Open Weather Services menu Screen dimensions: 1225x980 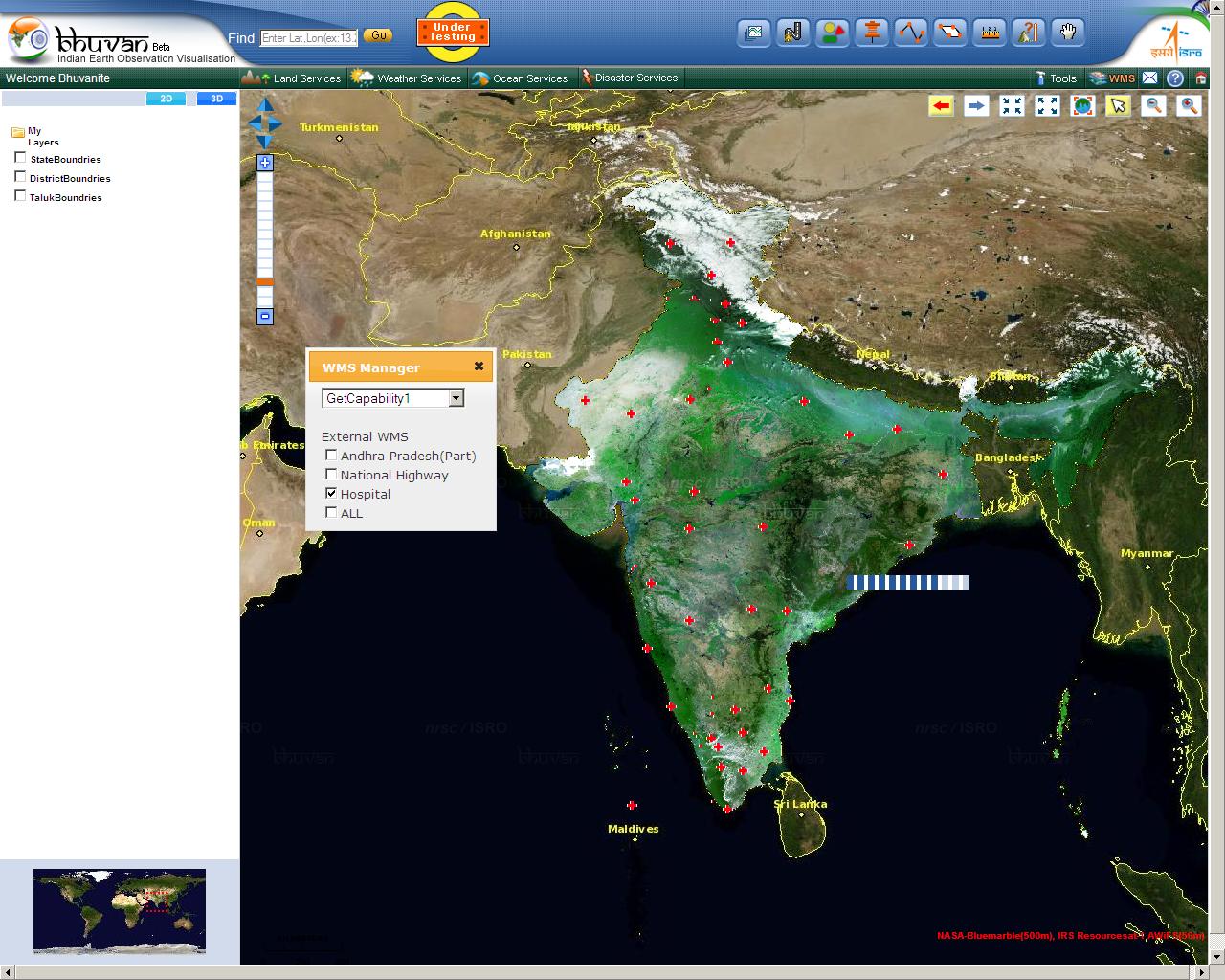coord(407,78)
